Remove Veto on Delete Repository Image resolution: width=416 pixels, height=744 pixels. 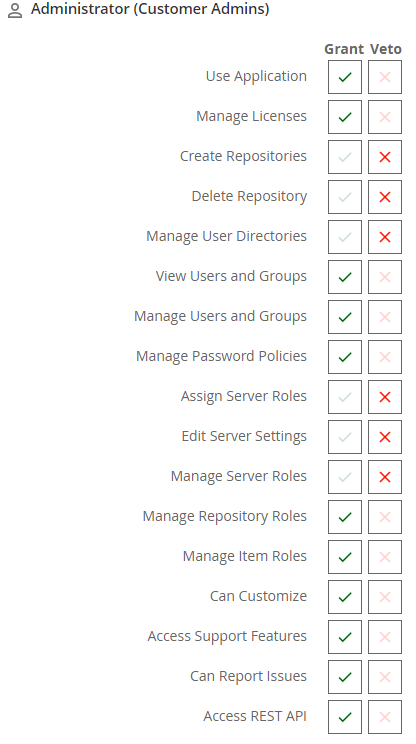385,197
